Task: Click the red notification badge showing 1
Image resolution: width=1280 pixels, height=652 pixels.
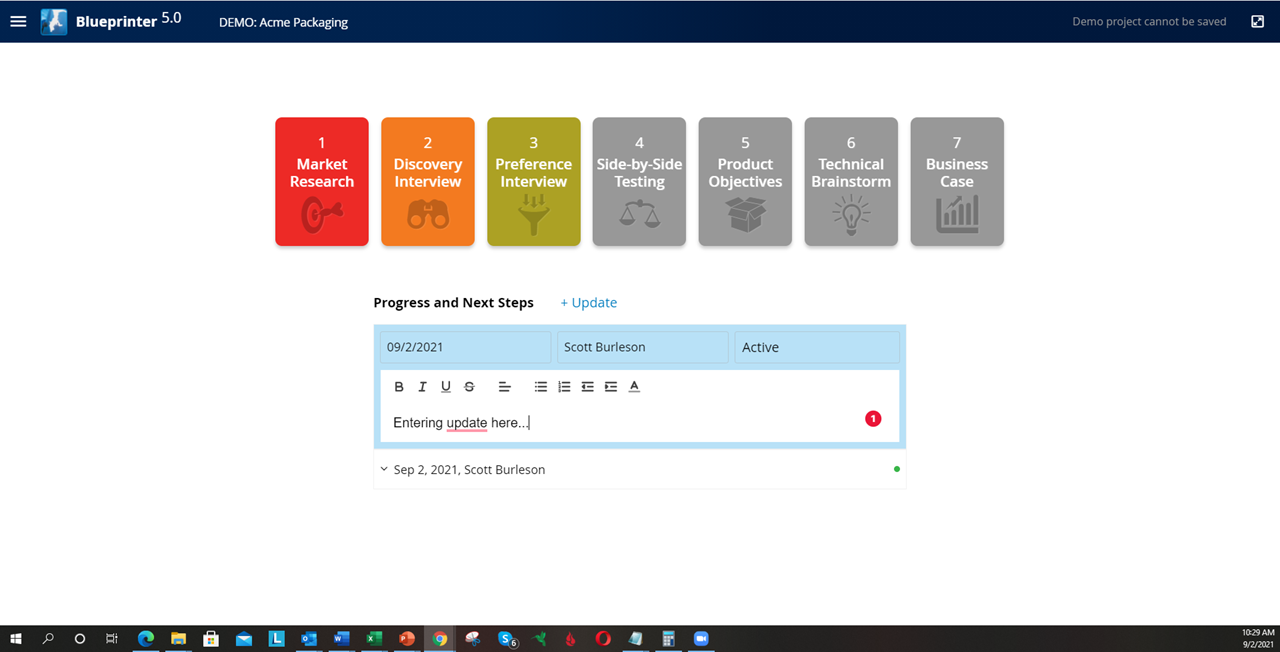Action: pos(873,419)
